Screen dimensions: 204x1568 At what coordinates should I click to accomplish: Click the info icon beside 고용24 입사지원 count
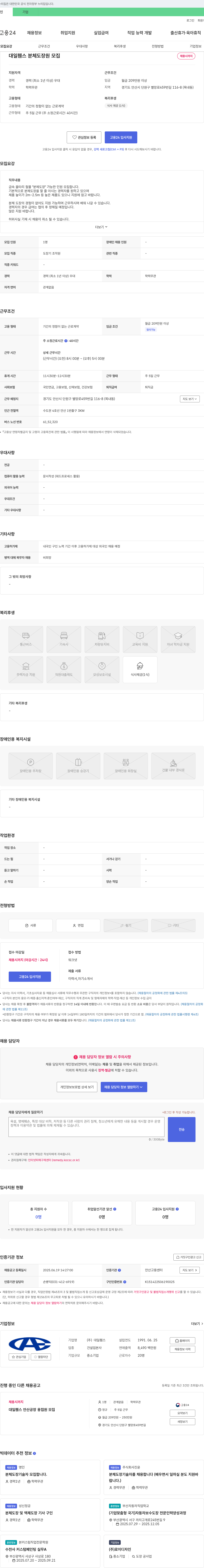pyautogui.click(x=177, y=1209)
